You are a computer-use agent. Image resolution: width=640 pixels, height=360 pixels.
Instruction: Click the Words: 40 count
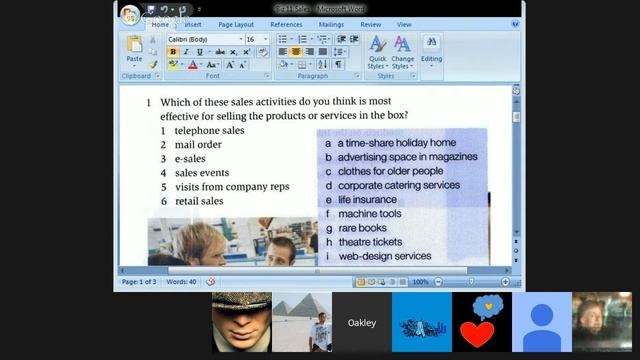tap(181, 282)
